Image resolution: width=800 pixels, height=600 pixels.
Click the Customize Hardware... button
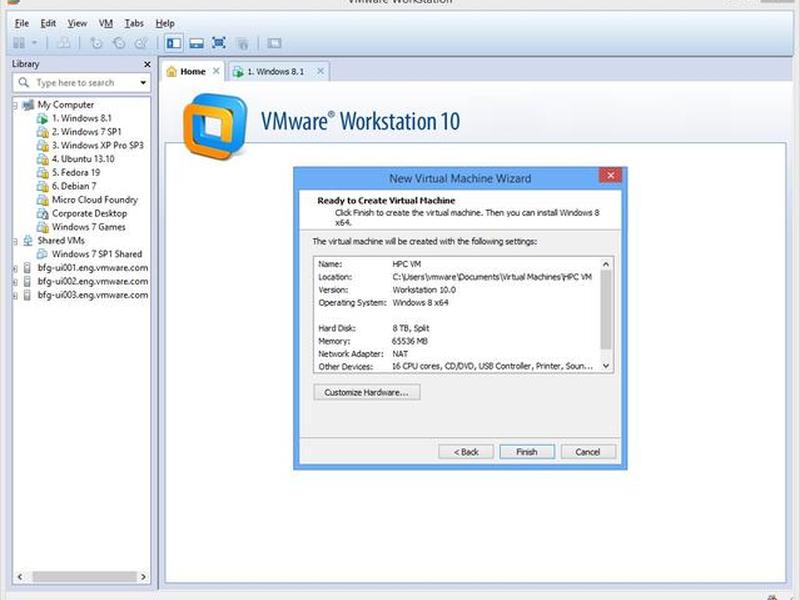click(367, 392)
